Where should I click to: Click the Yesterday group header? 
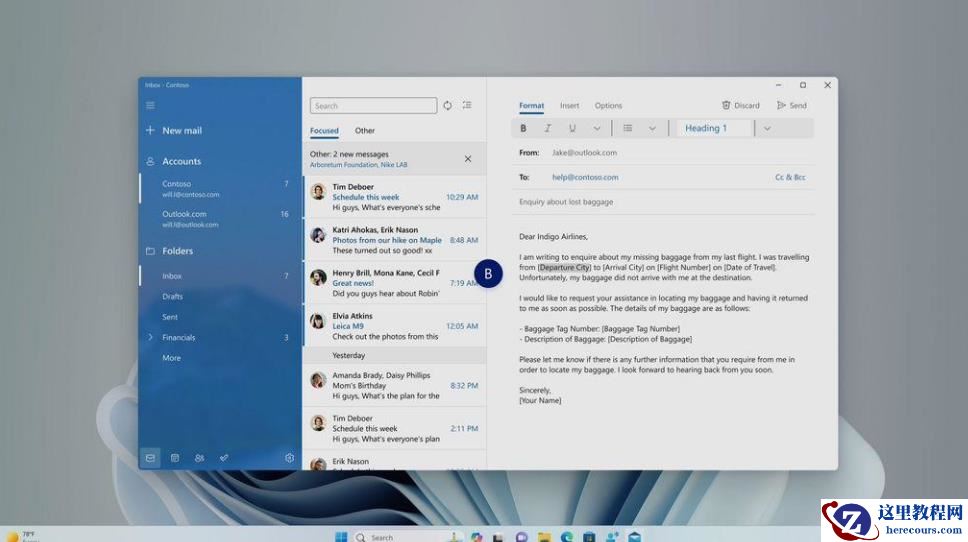coord(394,355)
